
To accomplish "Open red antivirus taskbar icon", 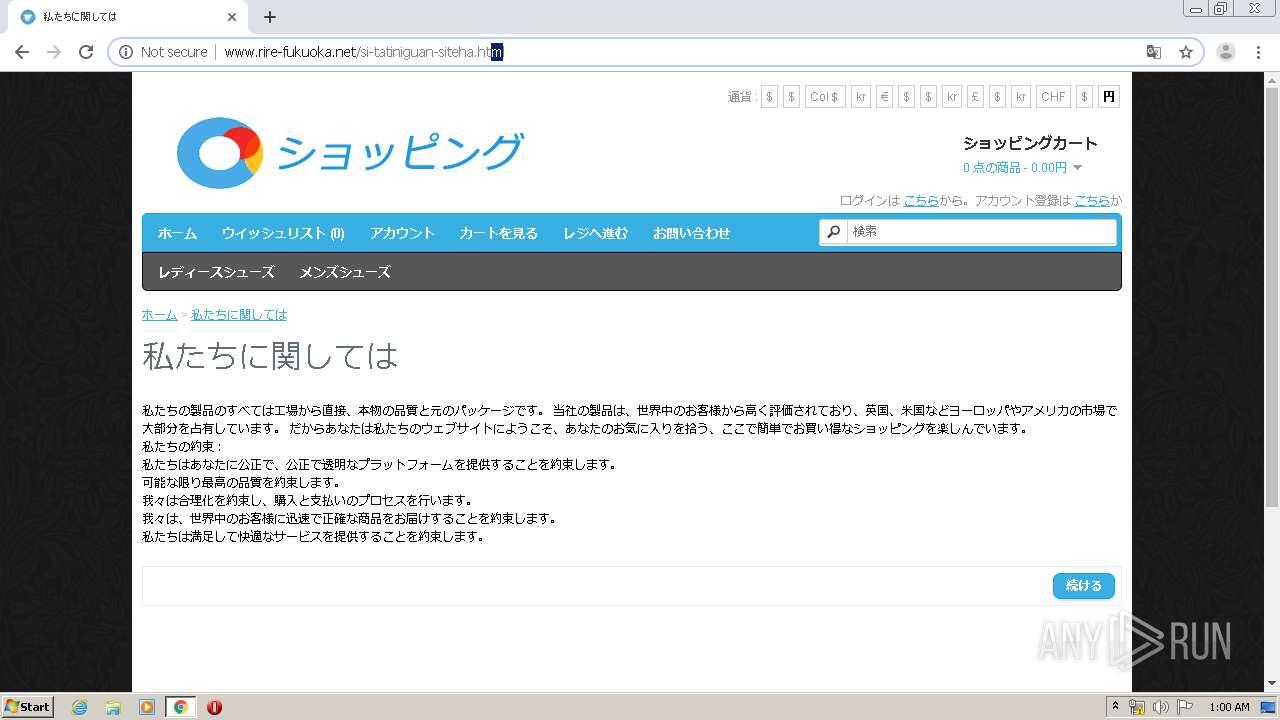I will coord(214,707).
